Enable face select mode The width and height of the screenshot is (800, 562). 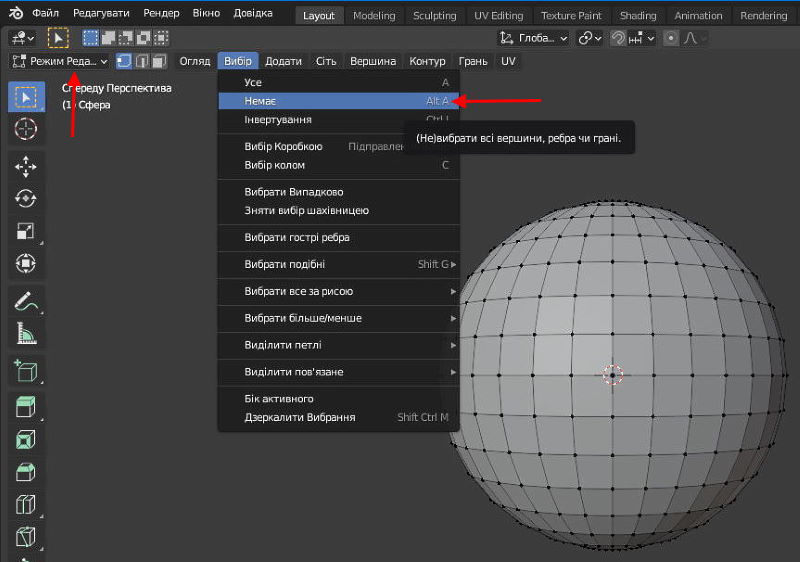click(159, 61)
